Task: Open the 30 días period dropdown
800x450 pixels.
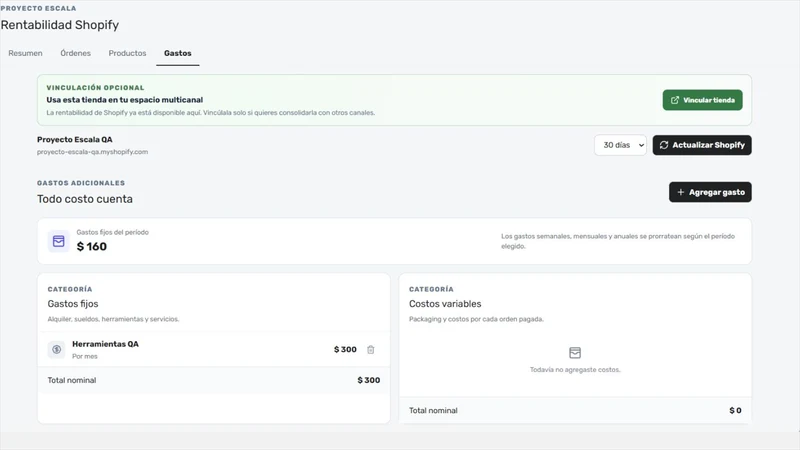Action: (620, 145)
